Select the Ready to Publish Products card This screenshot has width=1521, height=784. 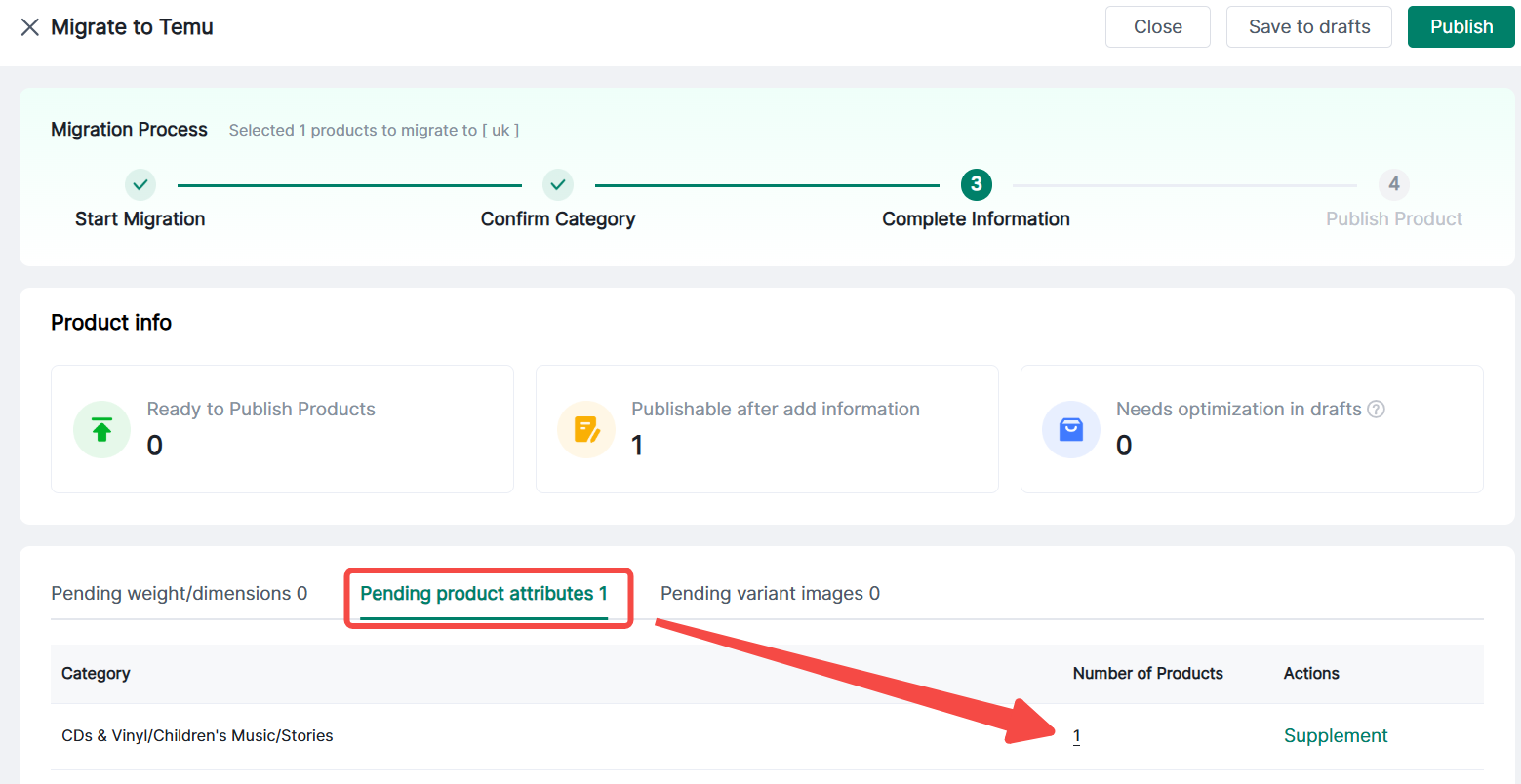tap(282, 429)
